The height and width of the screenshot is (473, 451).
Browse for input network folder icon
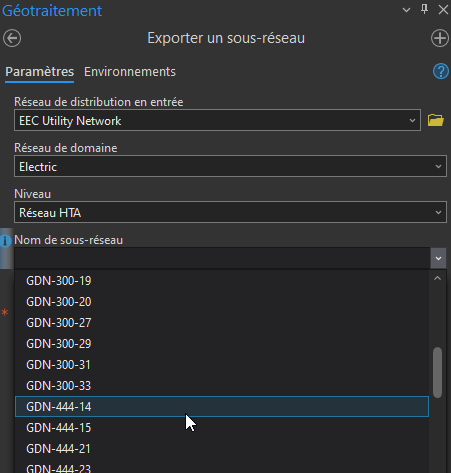pyautogui.click(x=436, y=120)
